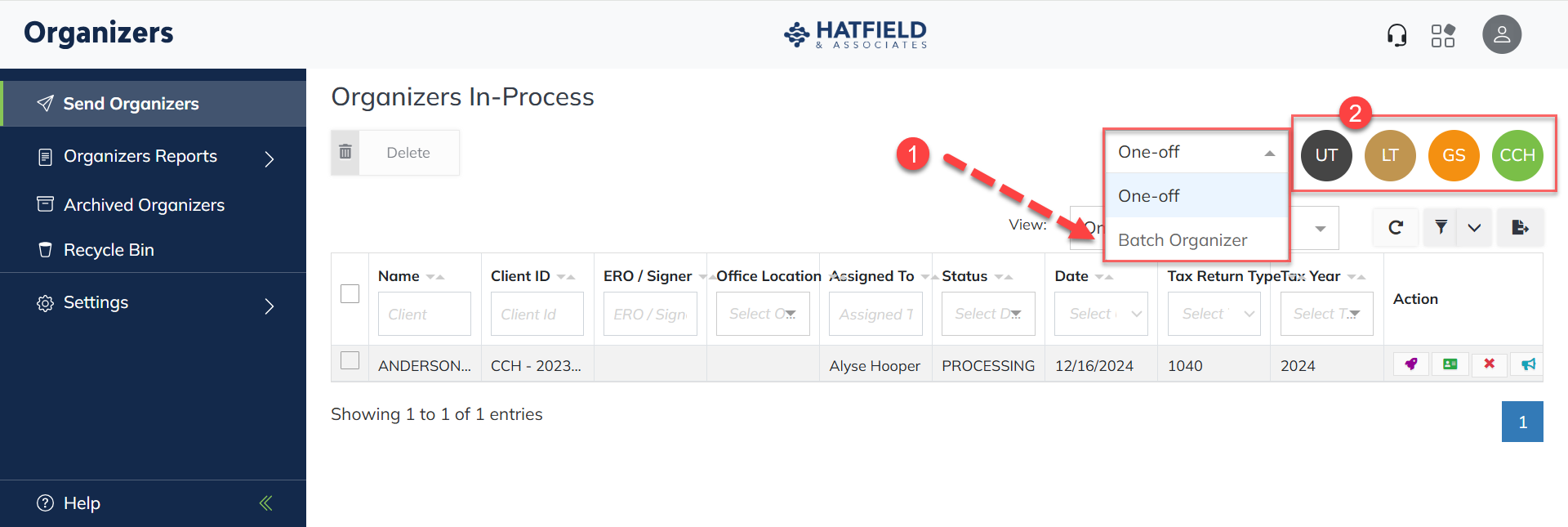Refresh the organizers list
Image resolution: width=1568 pixels, height=527 pixels.
(x=1396, y=227)
